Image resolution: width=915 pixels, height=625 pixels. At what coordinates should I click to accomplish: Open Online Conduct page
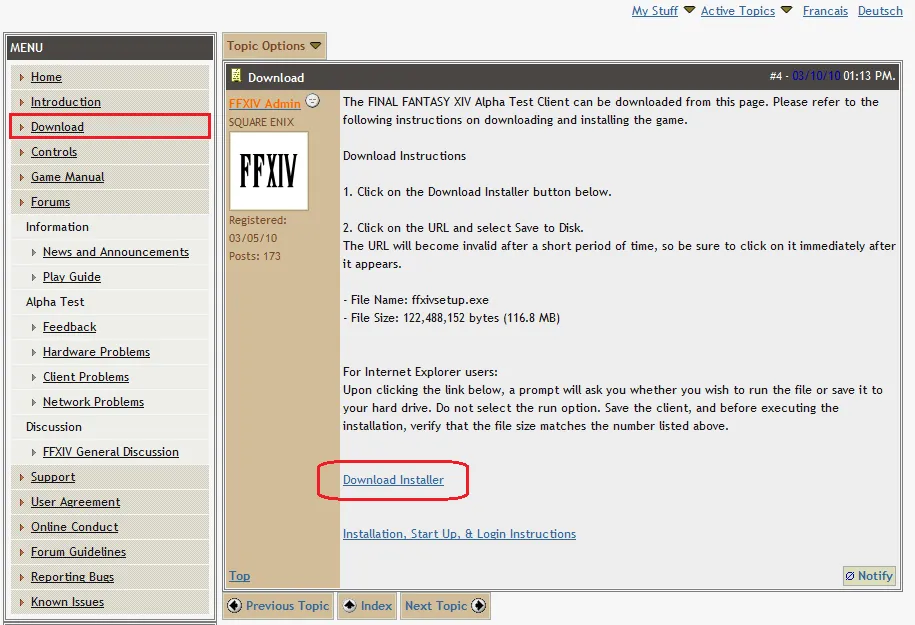pos(75,527)
